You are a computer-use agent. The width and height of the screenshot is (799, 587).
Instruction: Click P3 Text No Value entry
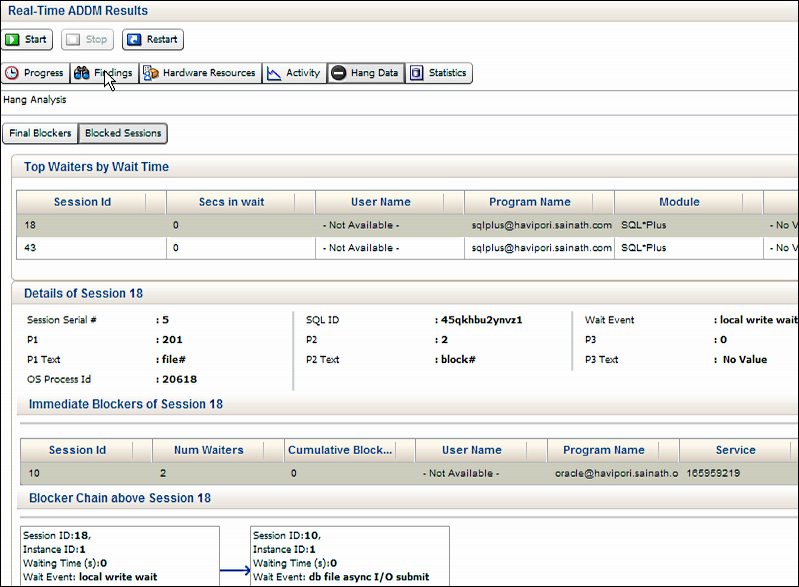744,360
